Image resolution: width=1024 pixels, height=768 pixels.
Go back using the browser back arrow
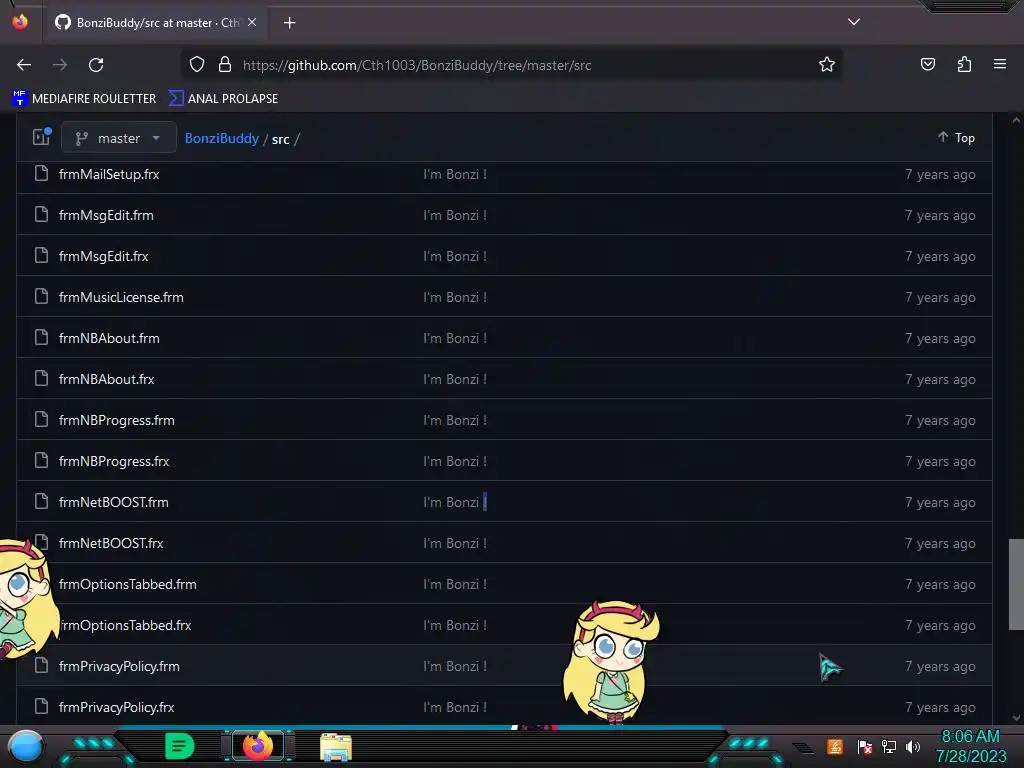pos(24,65)
